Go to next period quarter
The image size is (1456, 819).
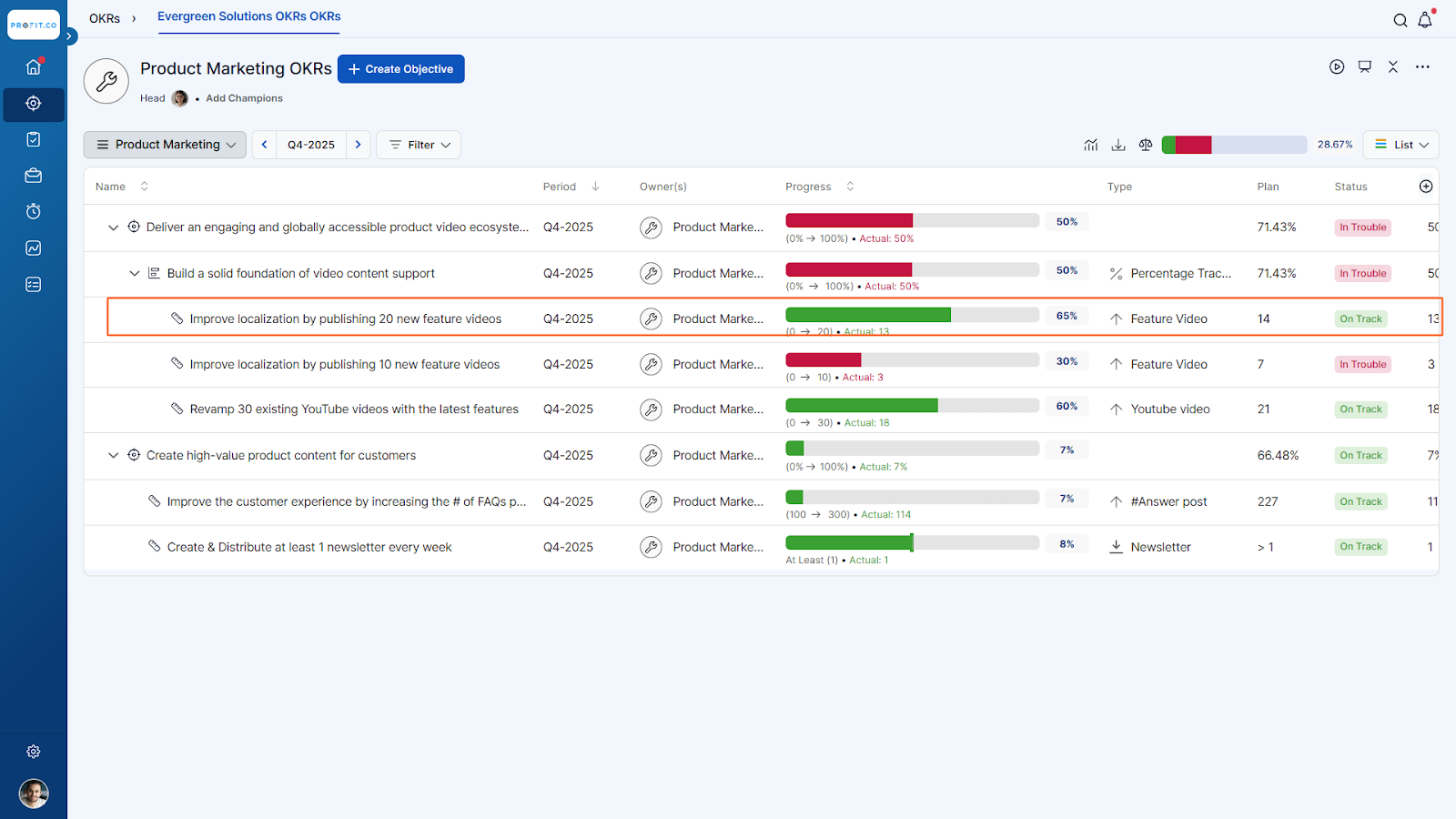pos(359,145)
